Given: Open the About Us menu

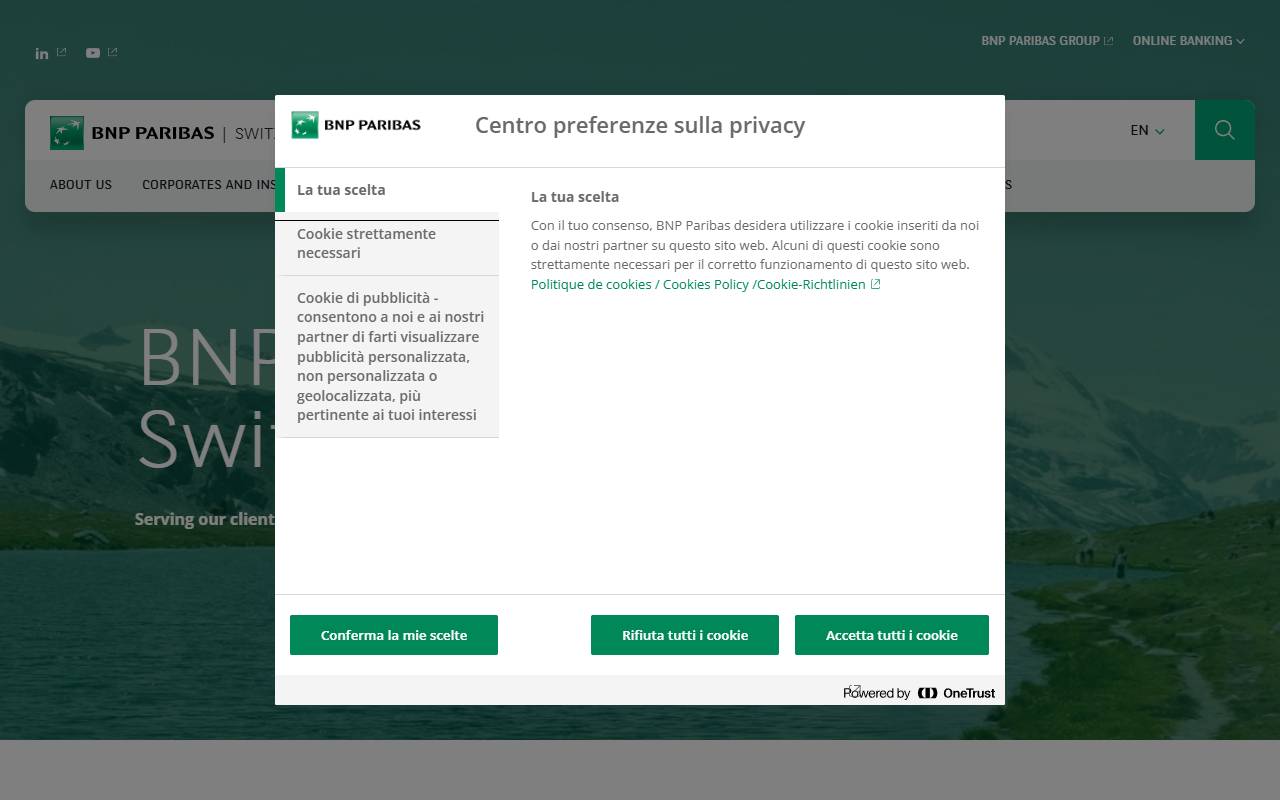Looking at the screenshot, I should (81, 185).
